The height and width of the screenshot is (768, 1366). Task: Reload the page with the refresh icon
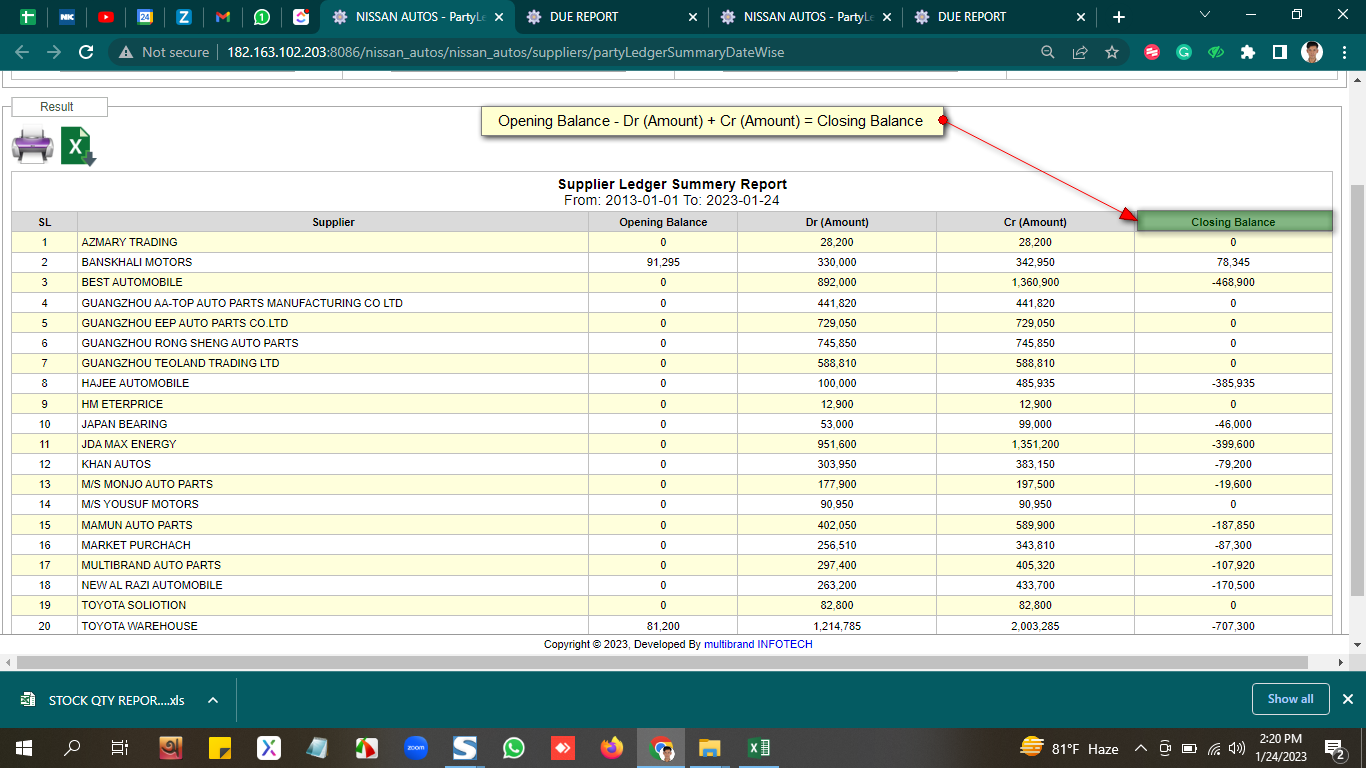pyautogui.click(x=86, y=52)
